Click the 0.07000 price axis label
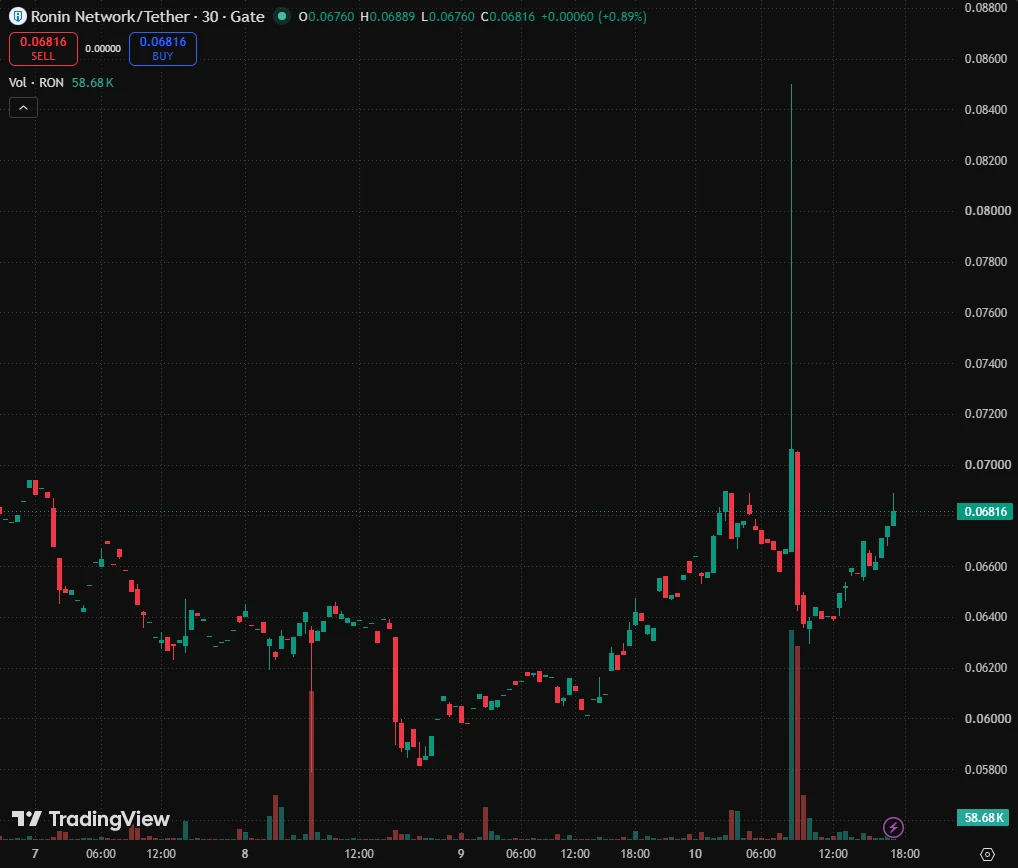Viewport: 1018px width, 868px height. 987,465
